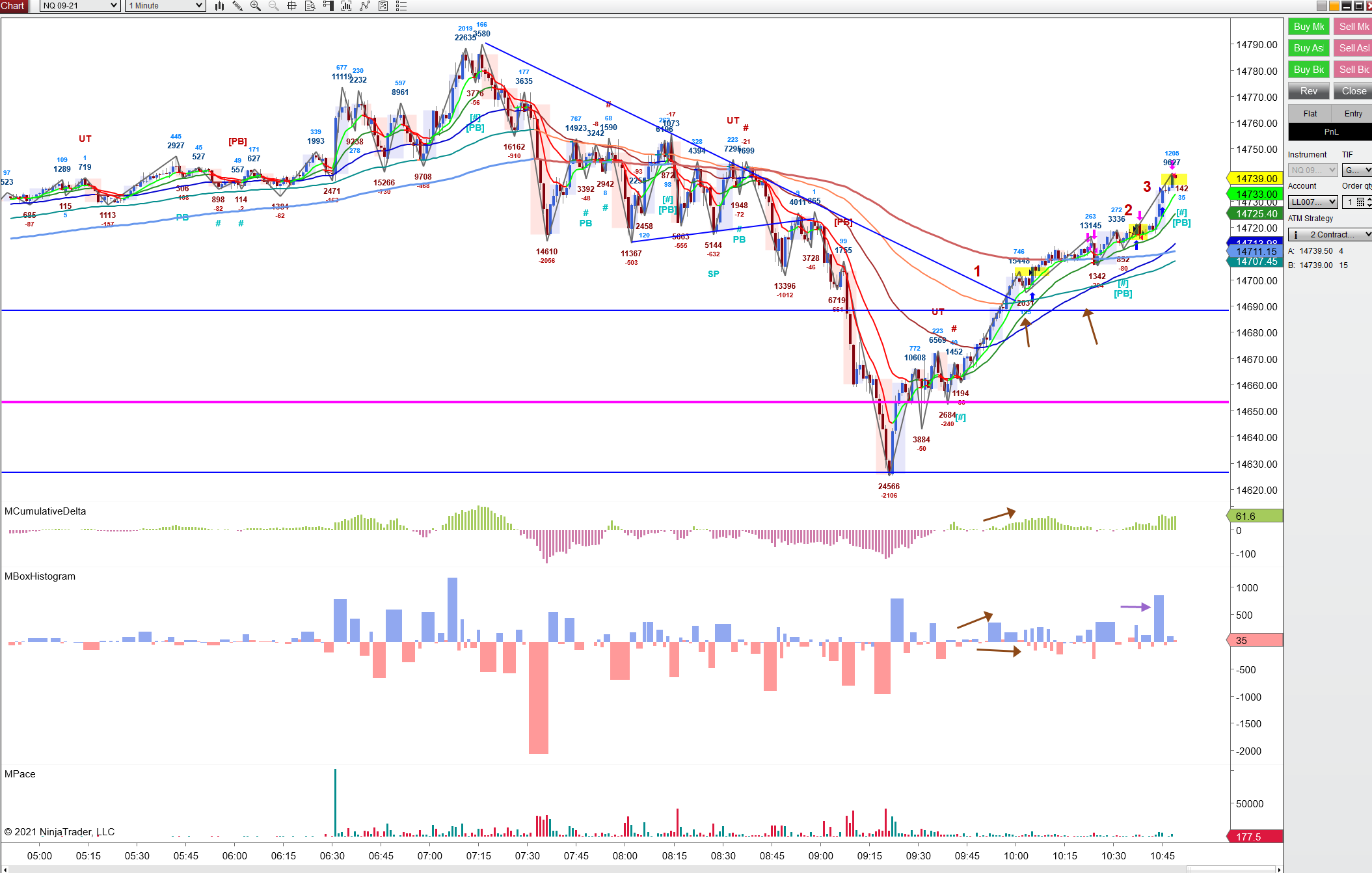Click the 07:30 time axis label
This screenshot has width=1372, height=873.
click(527, 855)
